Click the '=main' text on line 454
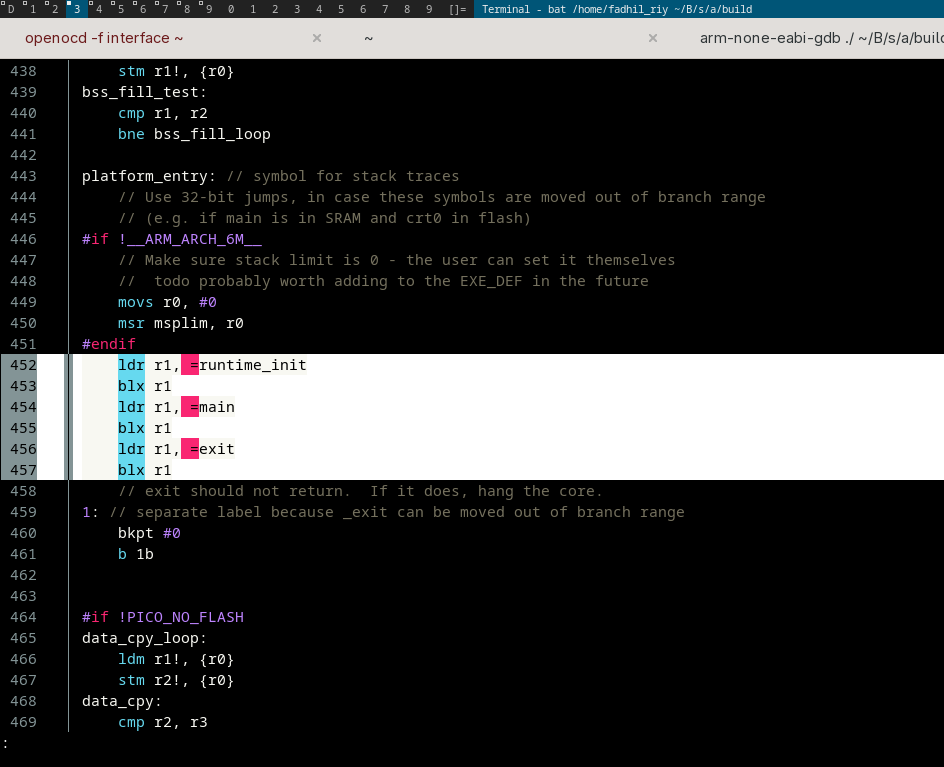Screen dimensions: 944x767 click(212, 407)
